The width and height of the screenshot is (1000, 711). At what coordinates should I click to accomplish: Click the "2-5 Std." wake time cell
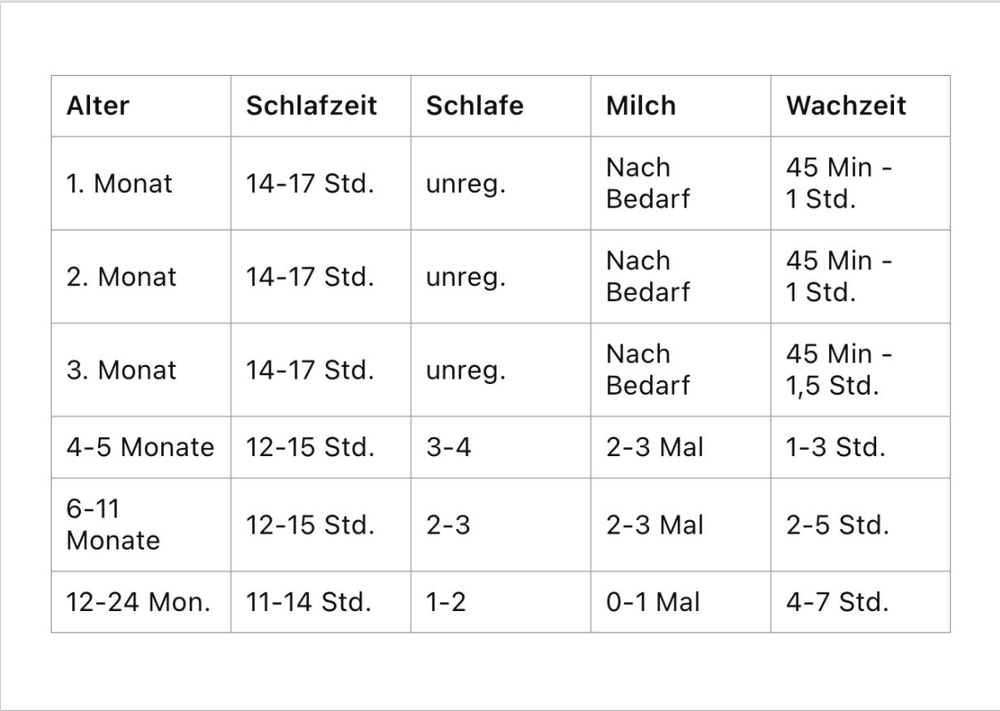(x=837, y=525)
